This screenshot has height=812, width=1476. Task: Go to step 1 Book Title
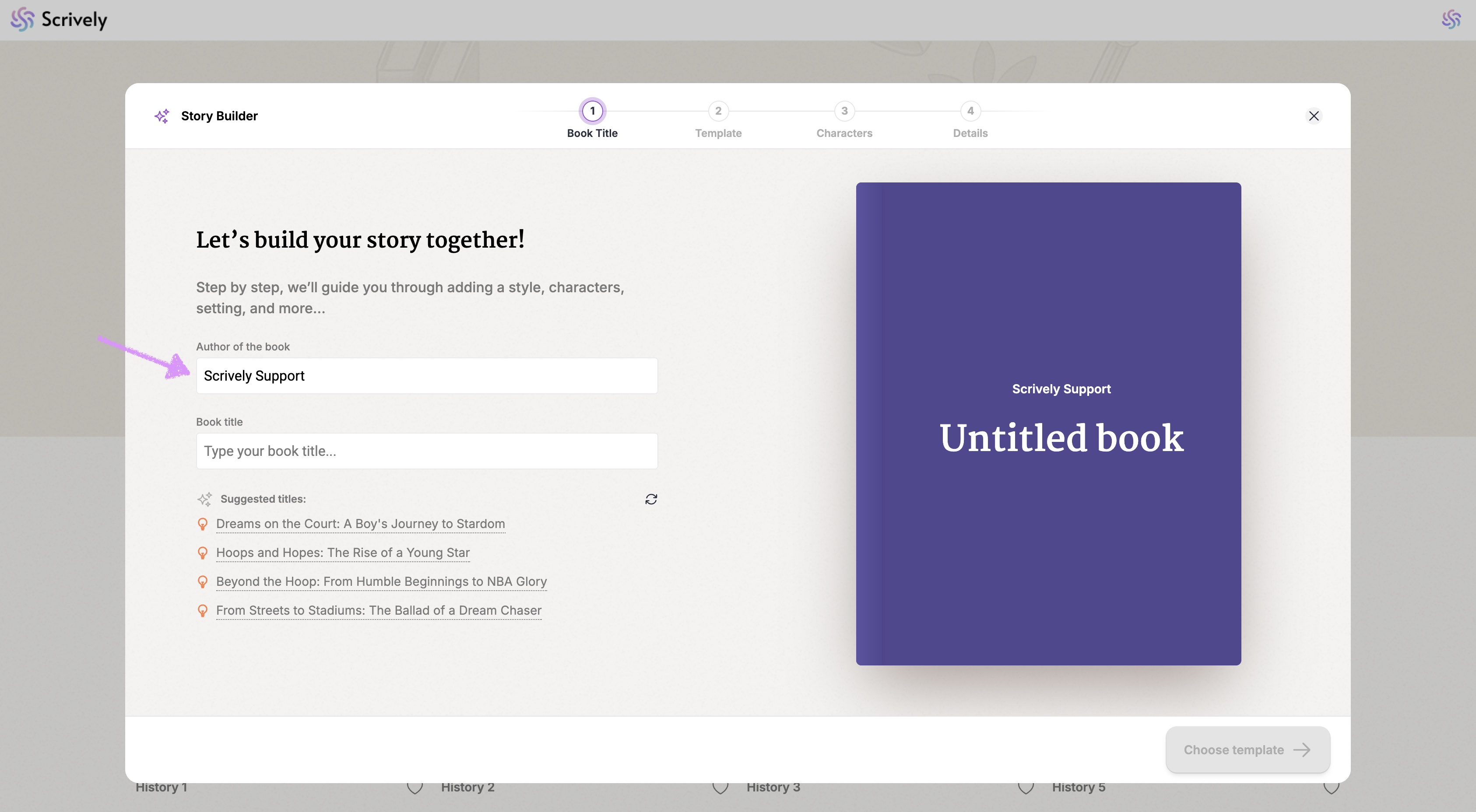pos(592,111)
